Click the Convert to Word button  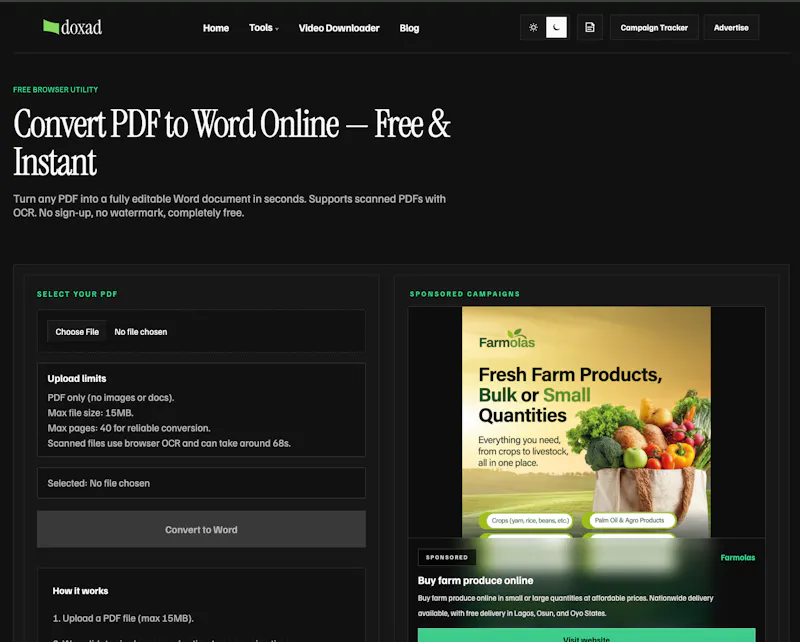tap(202, 529)
